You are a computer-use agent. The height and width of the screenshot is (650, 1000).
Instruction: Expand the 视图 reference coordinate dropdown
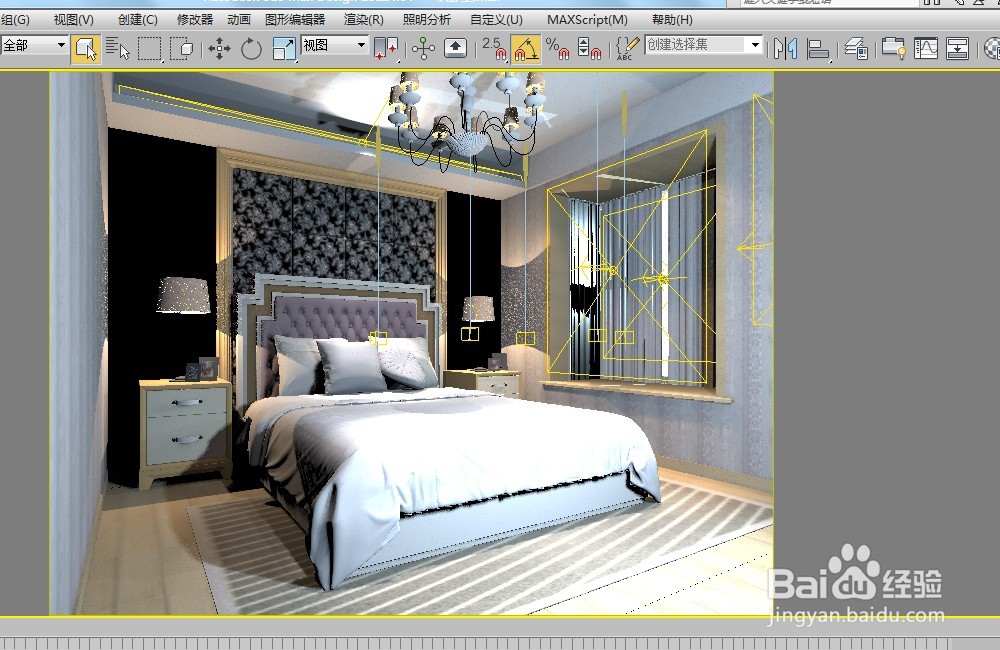(x=361, y=45)
